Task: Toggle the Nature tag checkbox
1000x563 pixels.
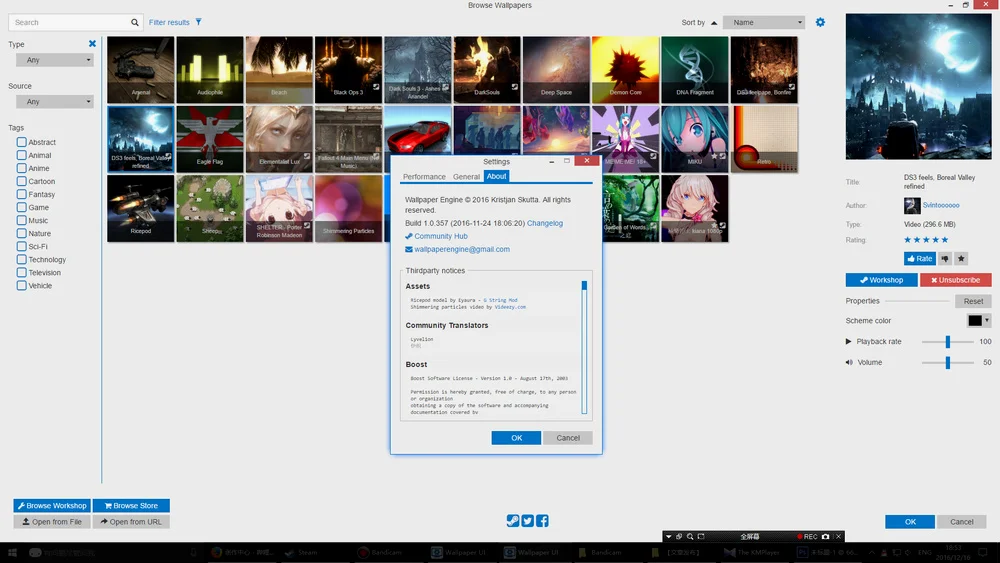Action: coord(22,233)
